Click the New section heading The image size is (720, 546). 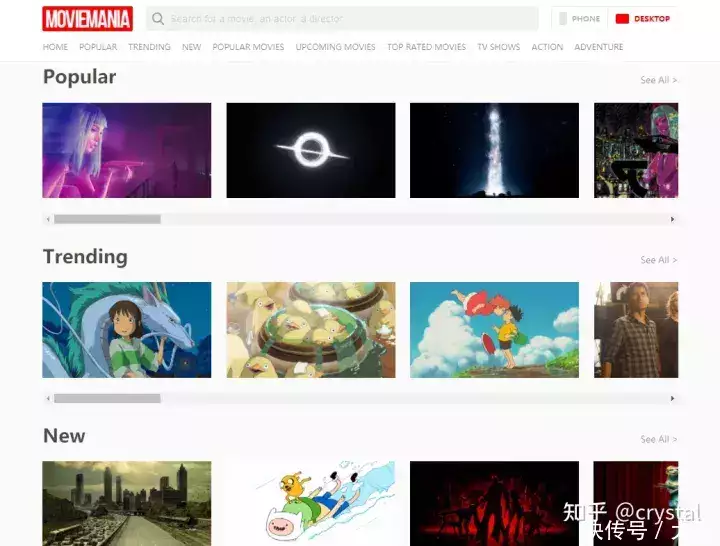click(64, 436)
